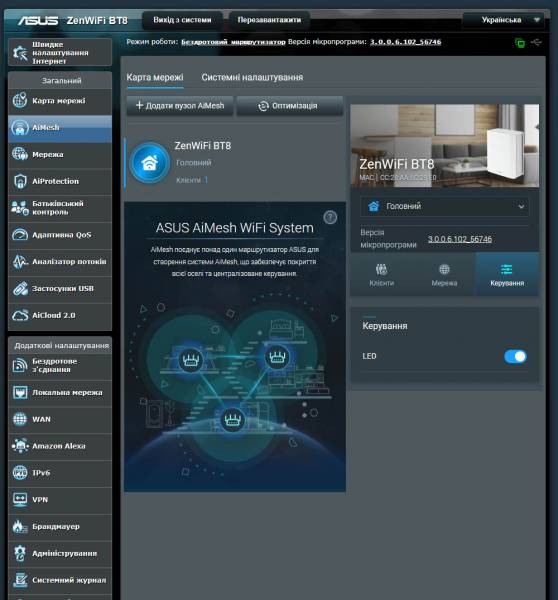Screen dimensions: 558x600
Task: Select the ZenWiFi BT8 home node icon
Action: pos(149,163)
